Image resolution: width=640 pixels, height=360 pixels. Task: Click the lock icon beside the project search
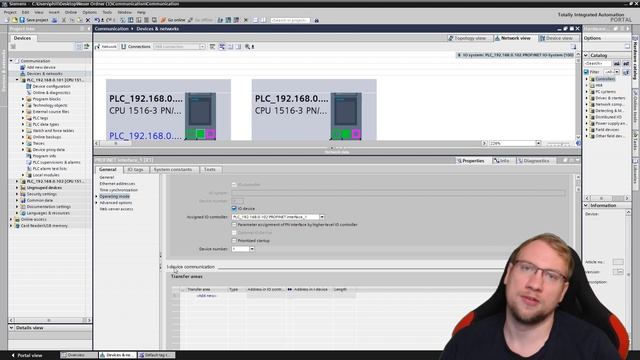[316, 20]
